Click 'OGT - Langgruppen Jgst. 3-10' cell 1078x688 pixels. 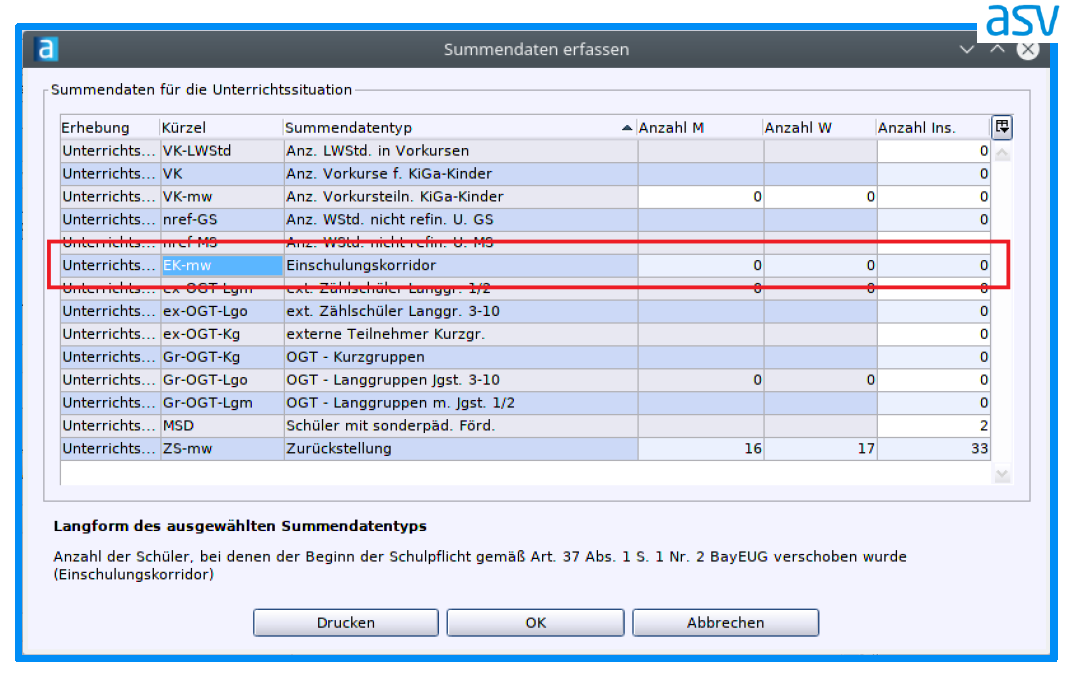(461, 380)
